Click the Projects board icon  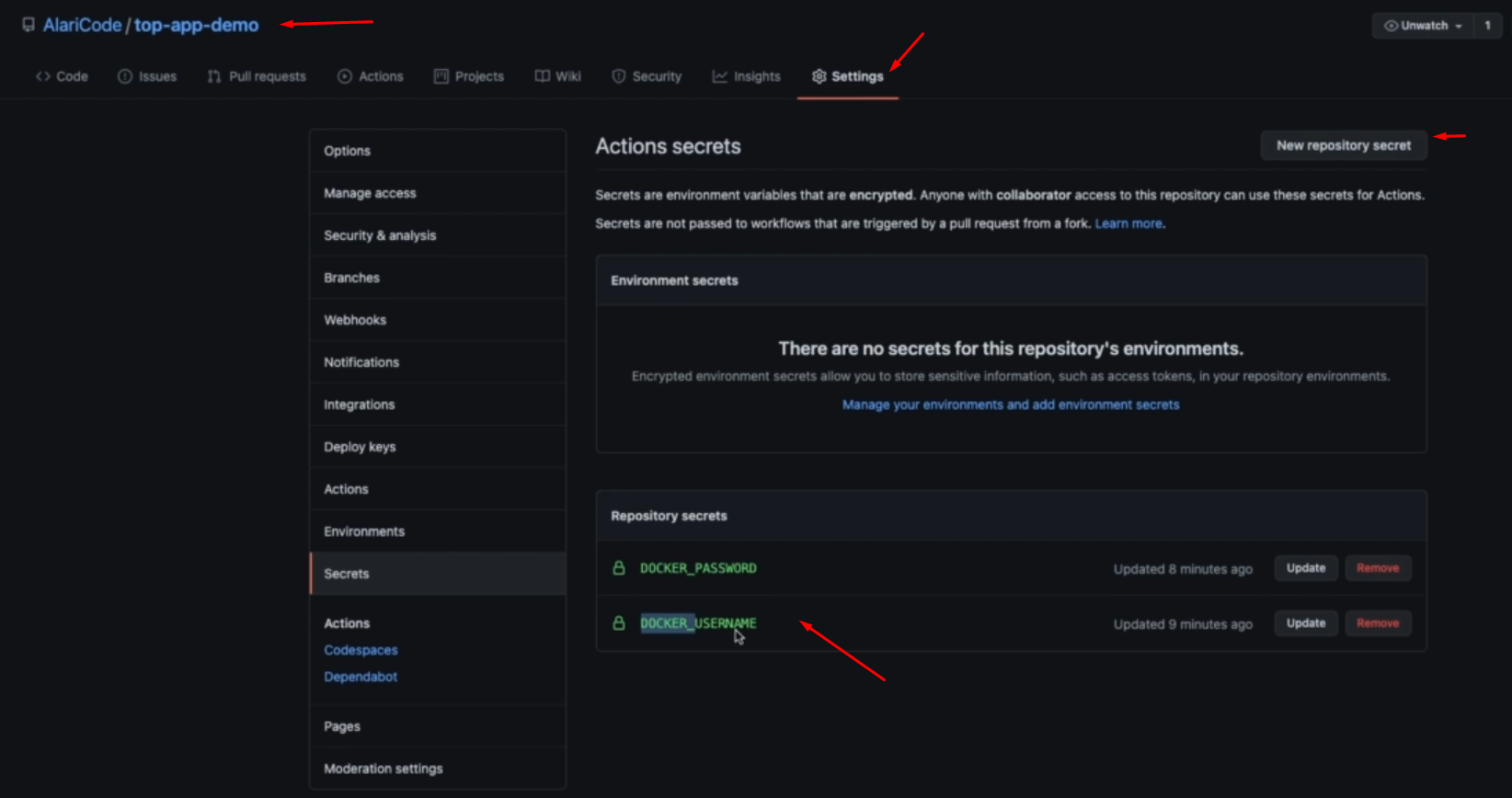click(x=441, y=76)
